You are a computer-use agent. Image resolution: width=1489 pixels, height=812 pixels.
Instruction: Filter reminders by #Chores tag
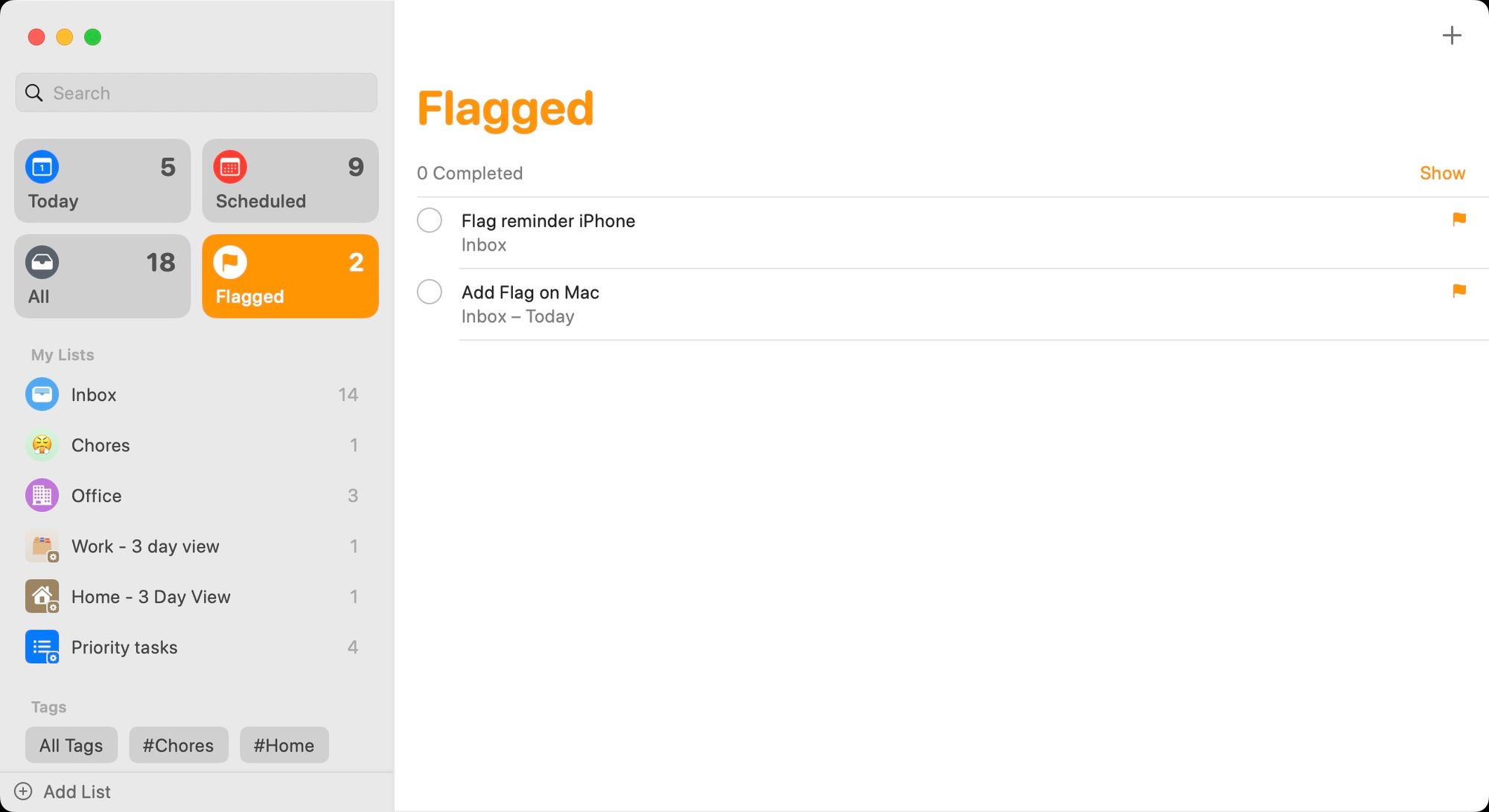177,745
